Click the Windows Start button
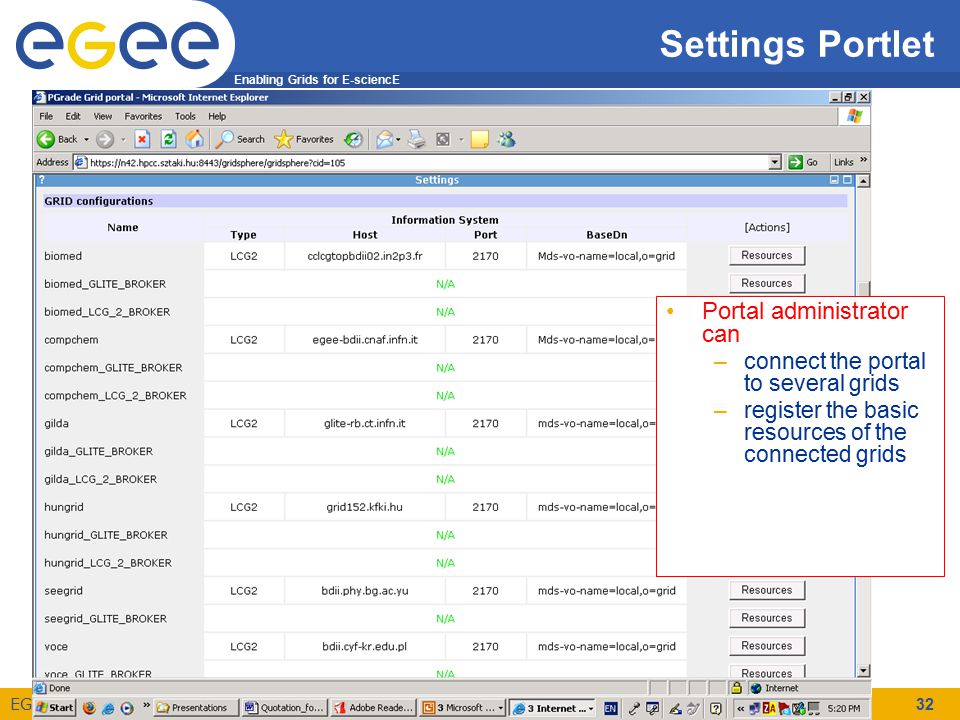Viewport: 960px width, 720px height. click(55, 708)
